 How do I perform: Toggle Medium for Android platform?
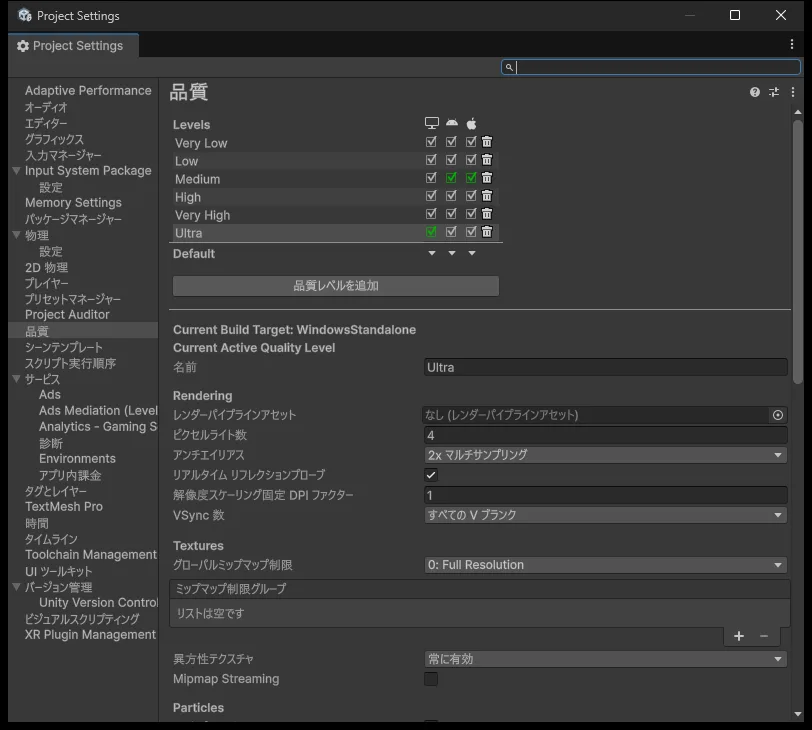coord(451,178)
